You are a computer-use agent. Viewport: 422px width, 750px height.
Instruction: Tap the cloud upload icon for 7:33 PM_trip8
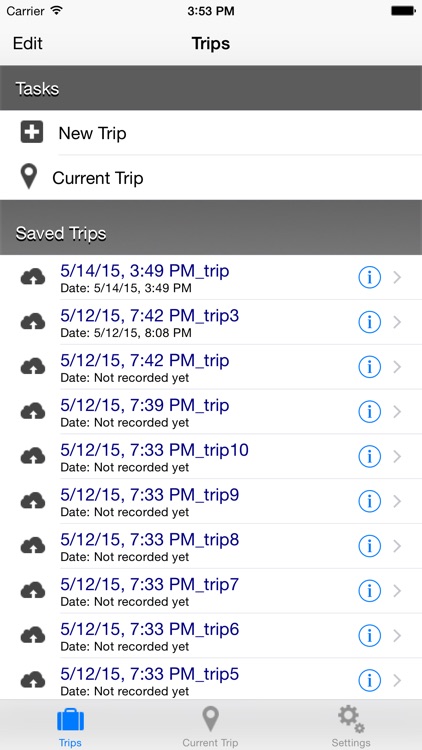[x=33, y=546]
